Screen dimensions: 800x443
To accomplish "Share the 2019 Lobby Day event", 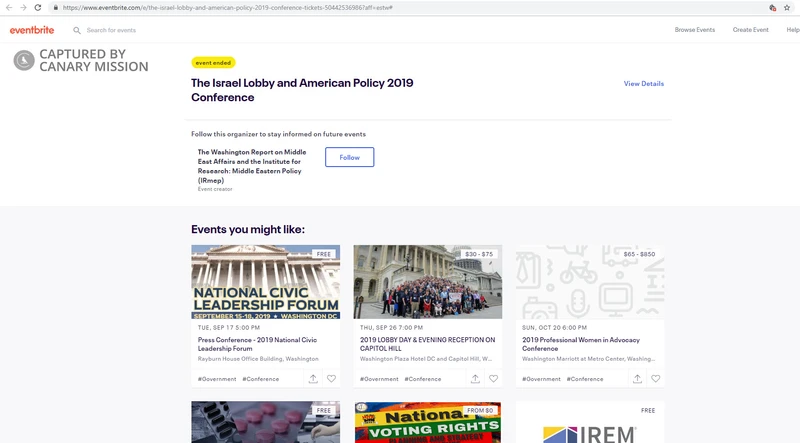I will coord(475,379).
